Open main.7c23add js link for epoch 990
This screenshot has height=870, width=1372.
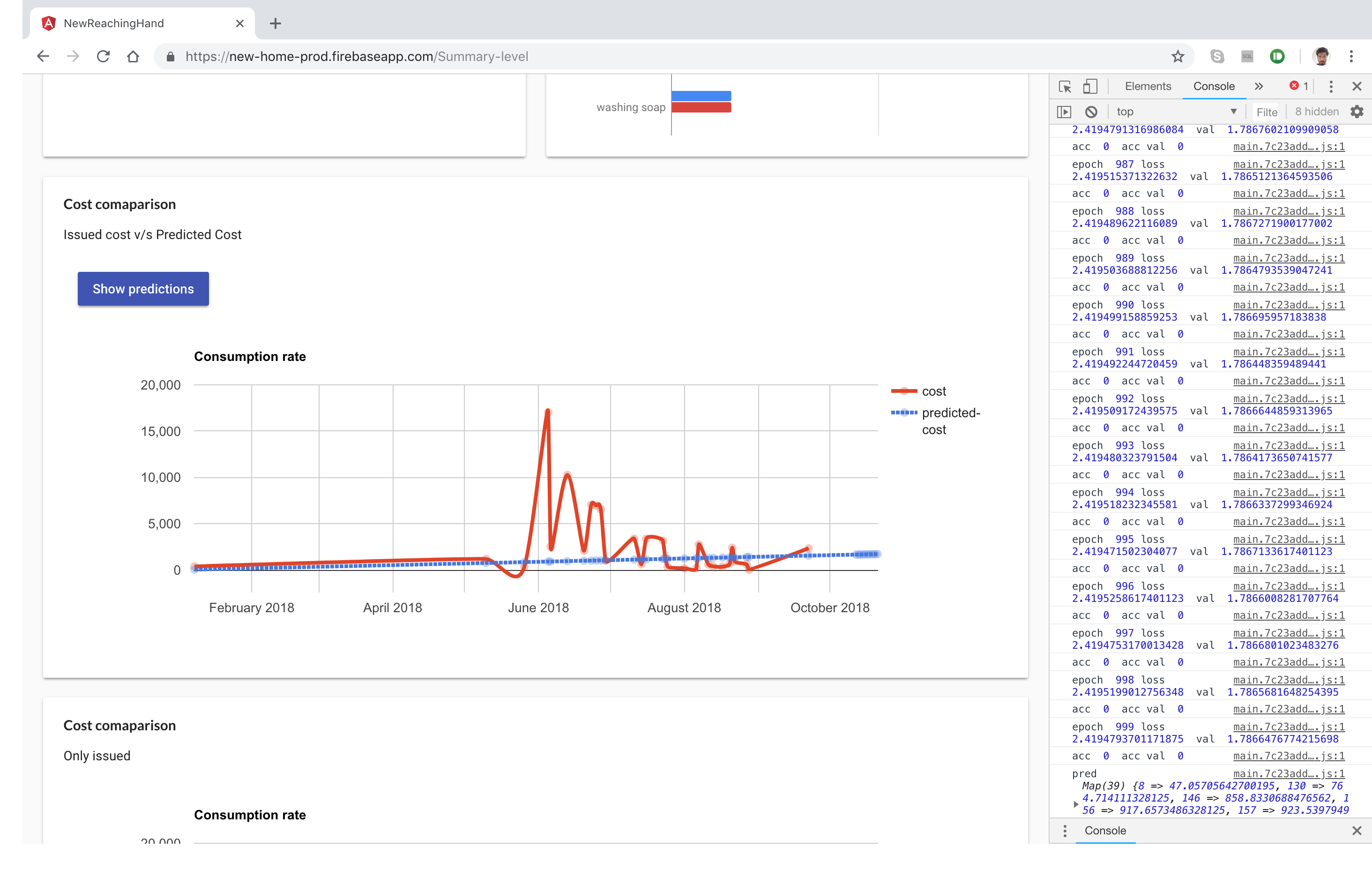coord(1288,305)
